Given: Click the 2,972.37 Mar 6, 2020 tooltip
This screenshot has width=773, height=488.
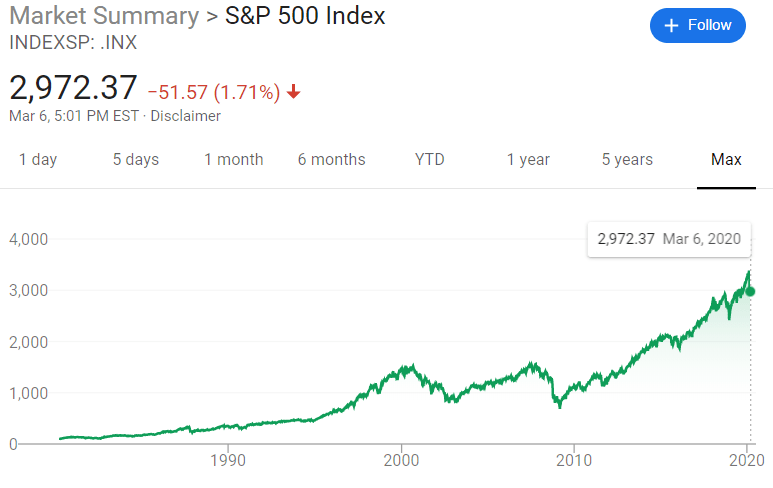Looking at the screenshot, I should [x=669, y=239].
